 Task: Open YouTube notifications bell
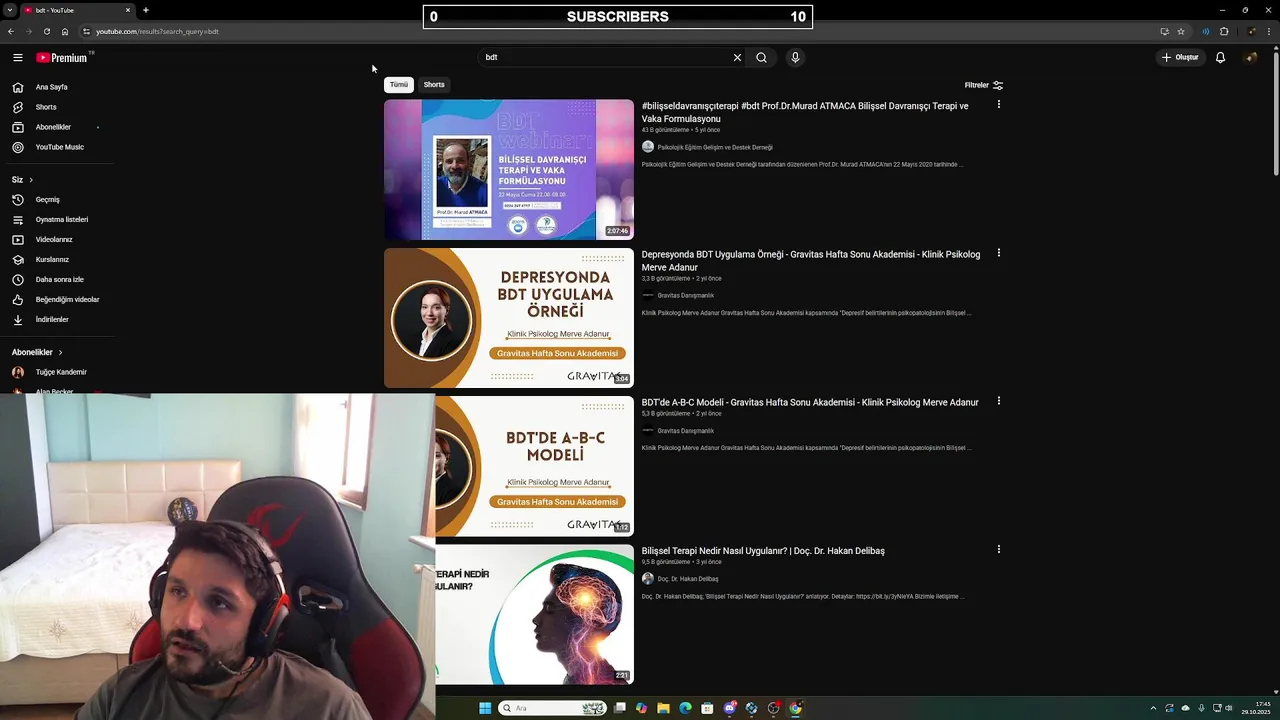(1220, 57)
